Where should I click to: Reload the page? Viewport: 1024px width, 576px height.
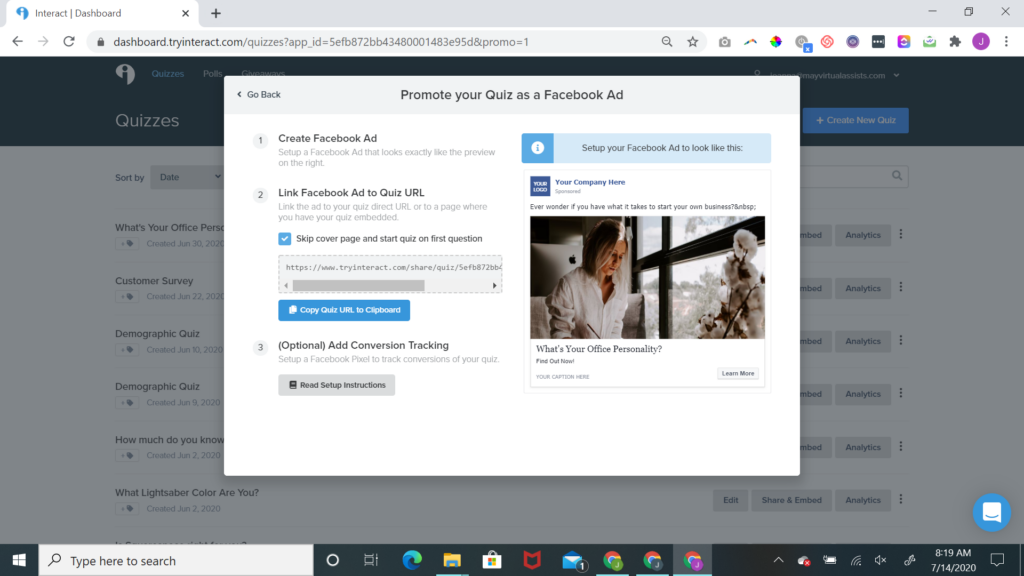(69, 42)
